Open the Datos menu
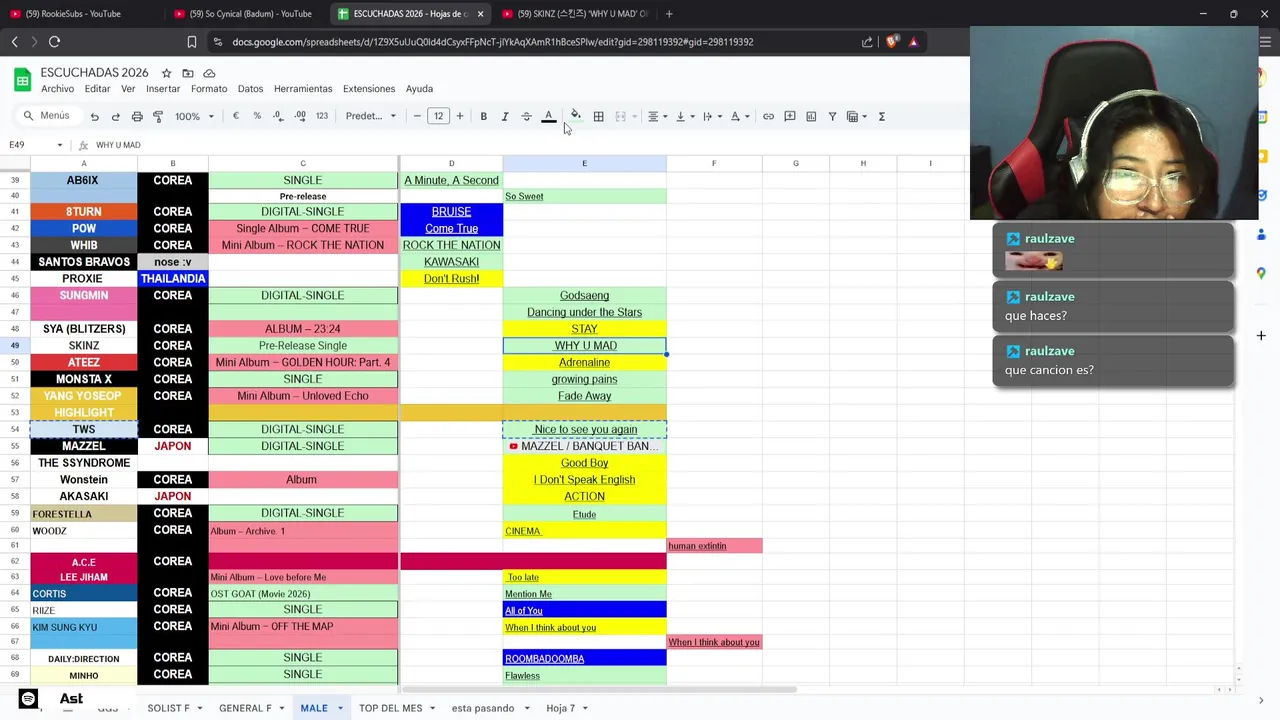The image size is (1280, 720). point(250,89)
